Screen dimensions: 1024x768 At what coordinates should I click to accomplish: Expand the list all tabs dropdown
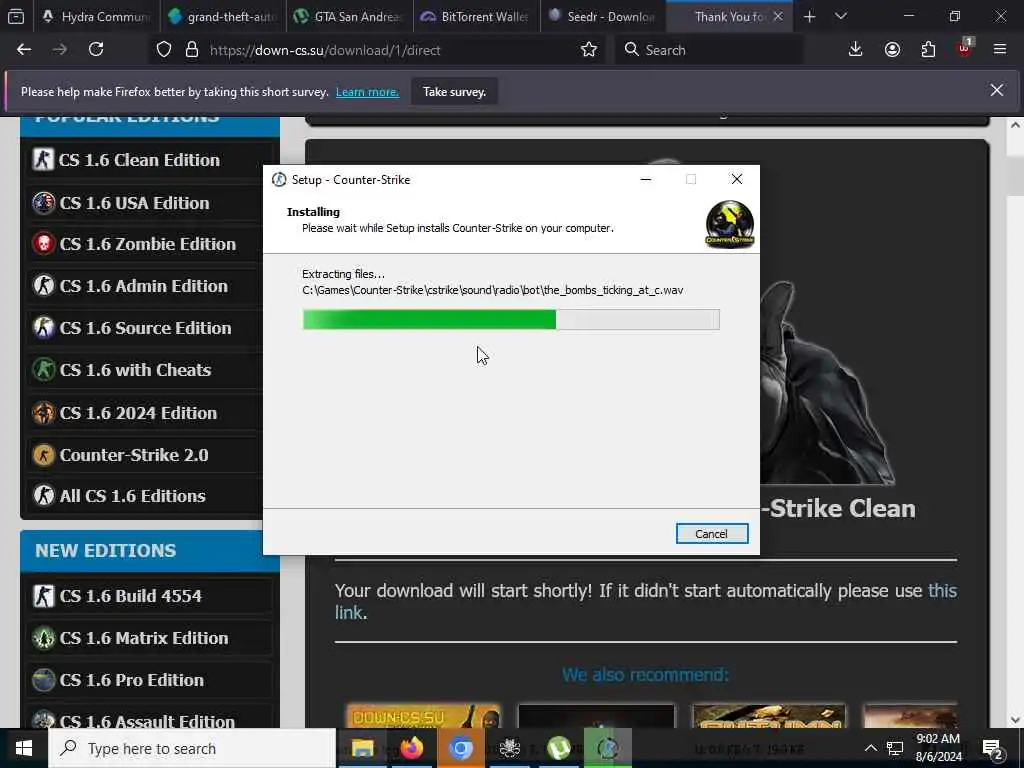[x=841, y=16]
